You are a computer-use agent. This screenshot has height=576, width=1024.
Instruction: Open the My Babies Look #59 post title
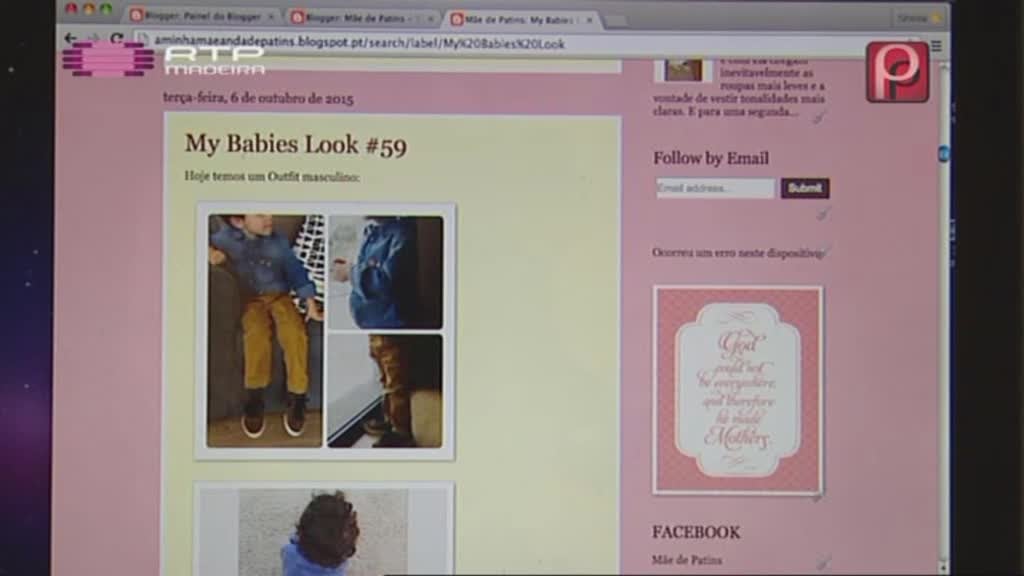295,145
